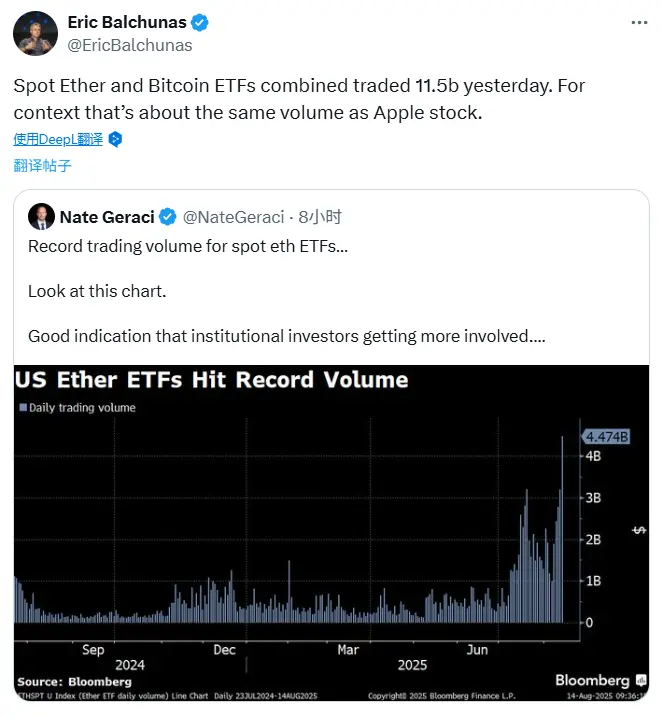The height and width of the screenshot is (716, 662).
Task: Open the @EricBalchunas handle
Action: click(x=130, y=45)
